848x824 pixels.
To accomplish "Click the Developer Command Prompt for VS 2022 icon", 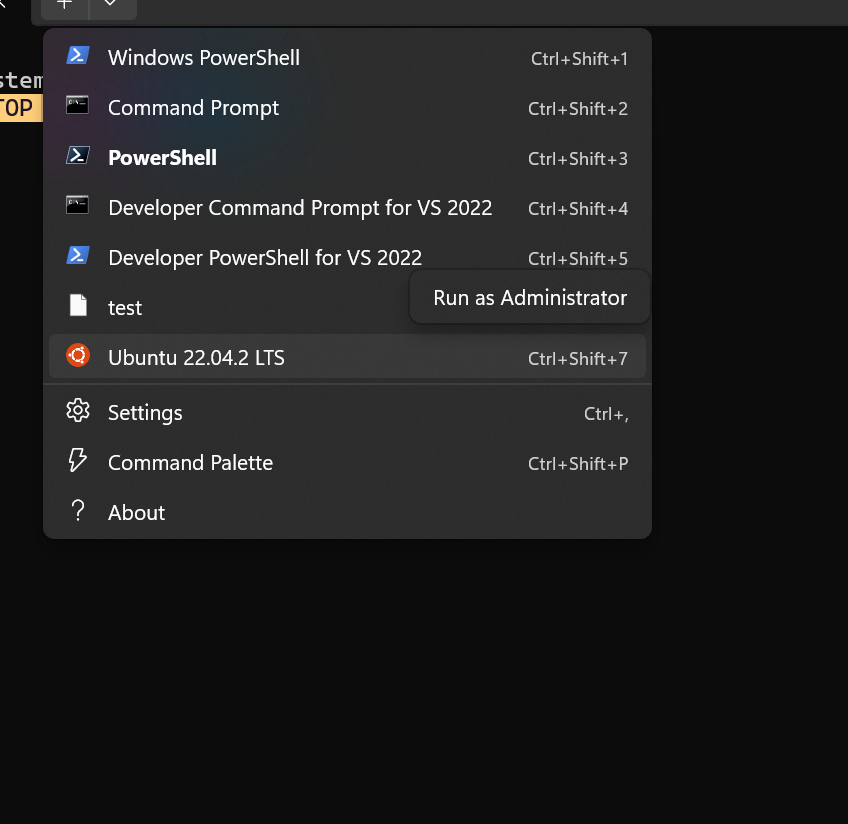I will 78,207.
